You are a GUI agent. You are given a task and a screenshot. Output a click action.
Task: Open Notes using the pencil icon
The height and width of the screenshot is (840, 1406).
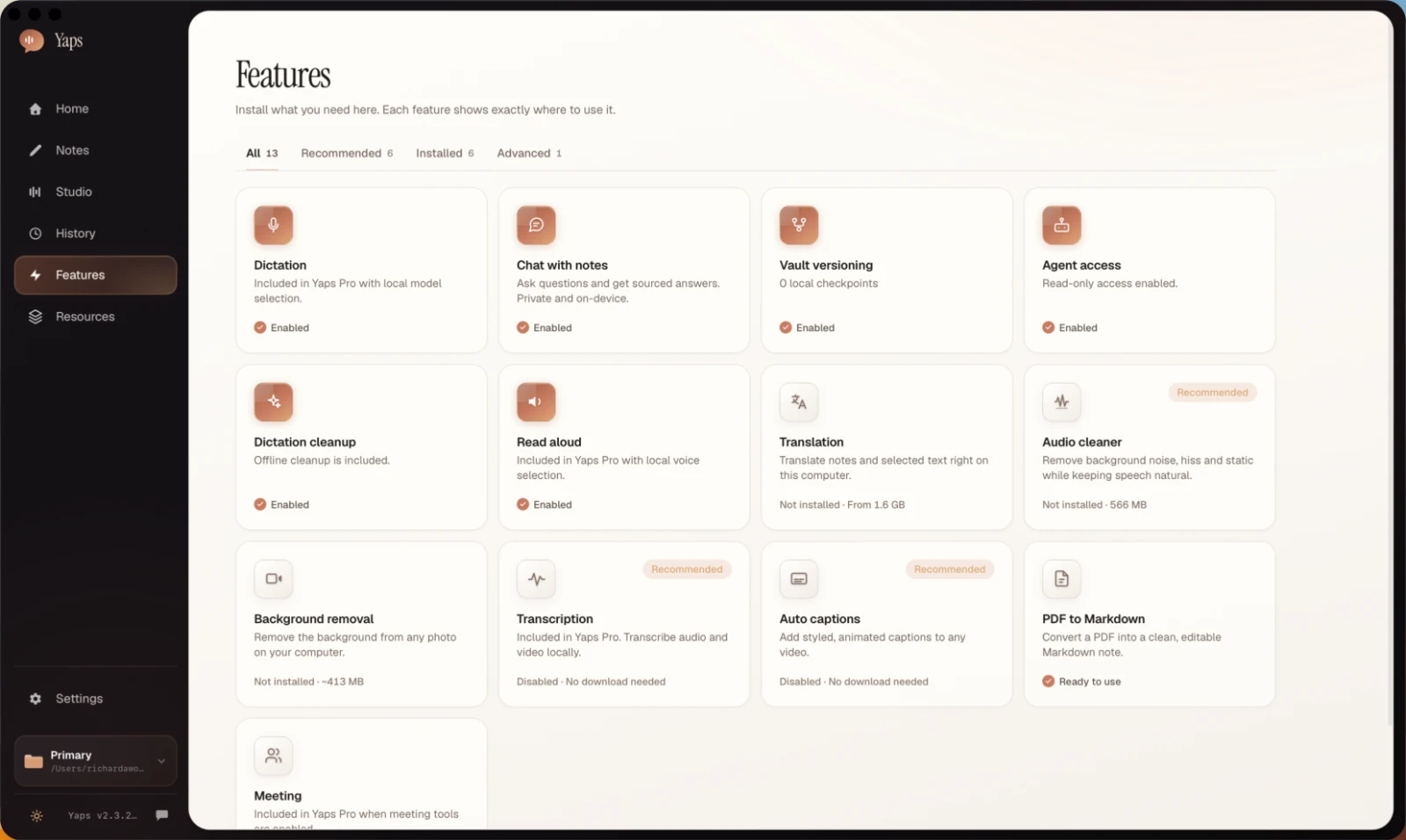[35, 150]
